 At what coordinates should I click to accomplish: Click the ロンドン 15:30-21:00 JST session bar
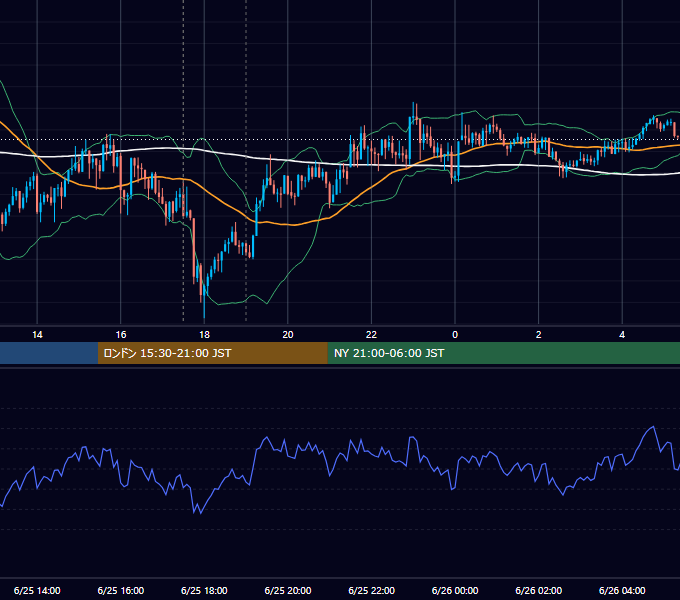click(212, 353)
